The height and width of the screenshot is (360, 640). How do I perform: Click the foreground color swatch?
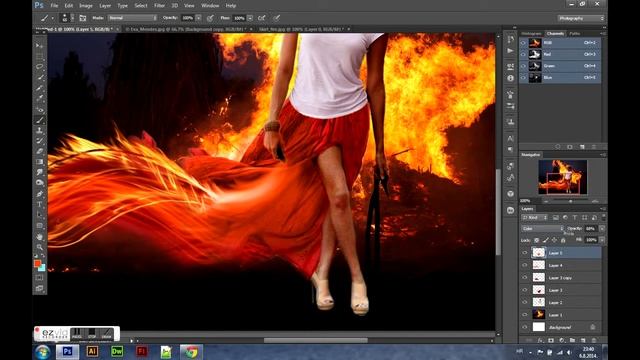37,263
